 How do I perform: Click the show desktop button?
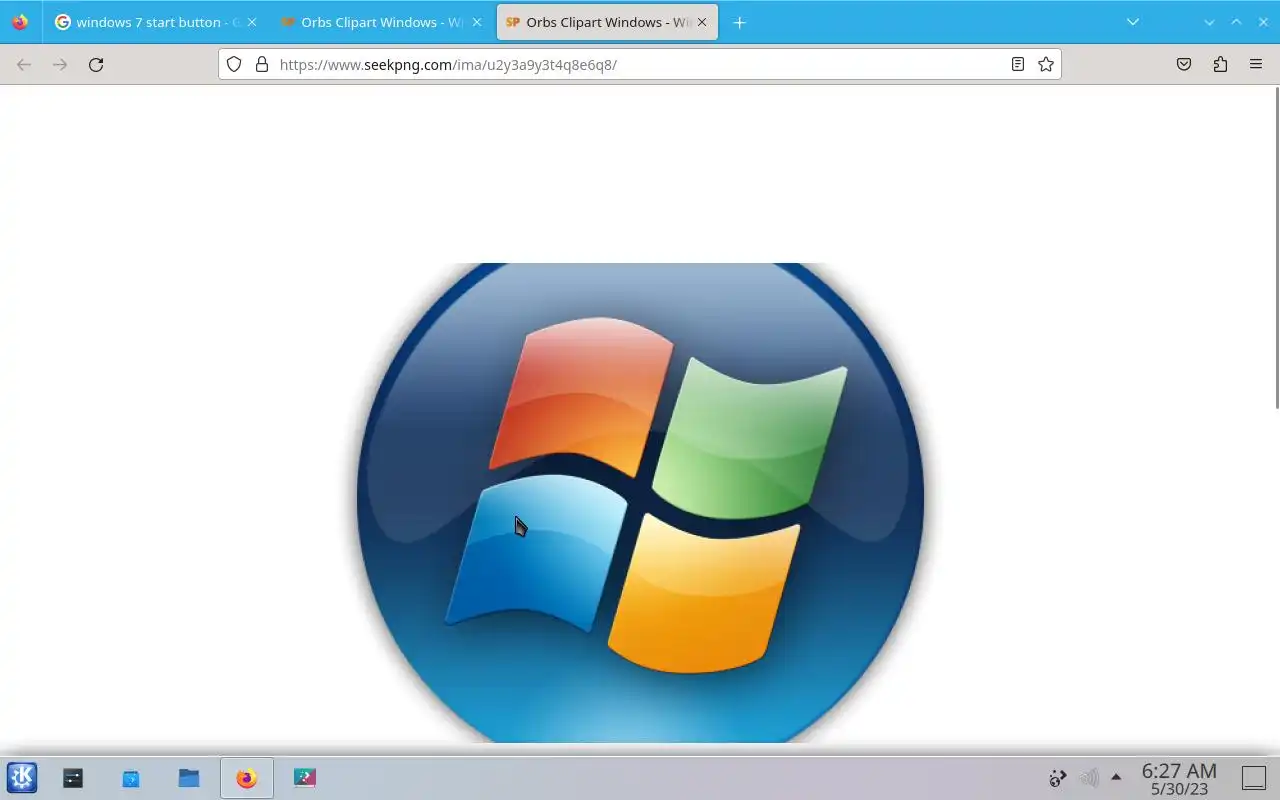click(x=1254, y=777)
